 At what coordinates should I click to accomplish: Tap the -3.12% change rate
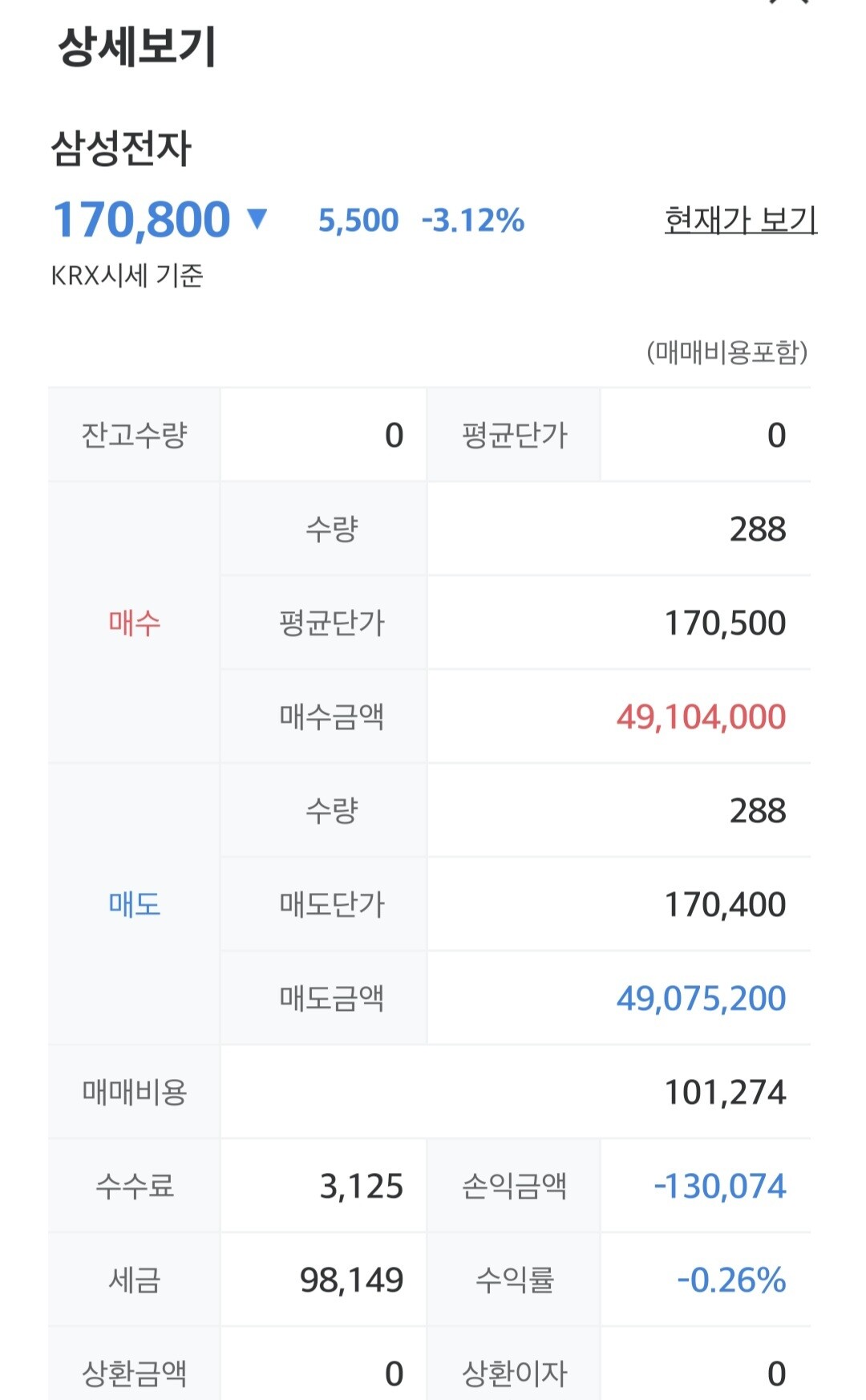coord(473,221)
